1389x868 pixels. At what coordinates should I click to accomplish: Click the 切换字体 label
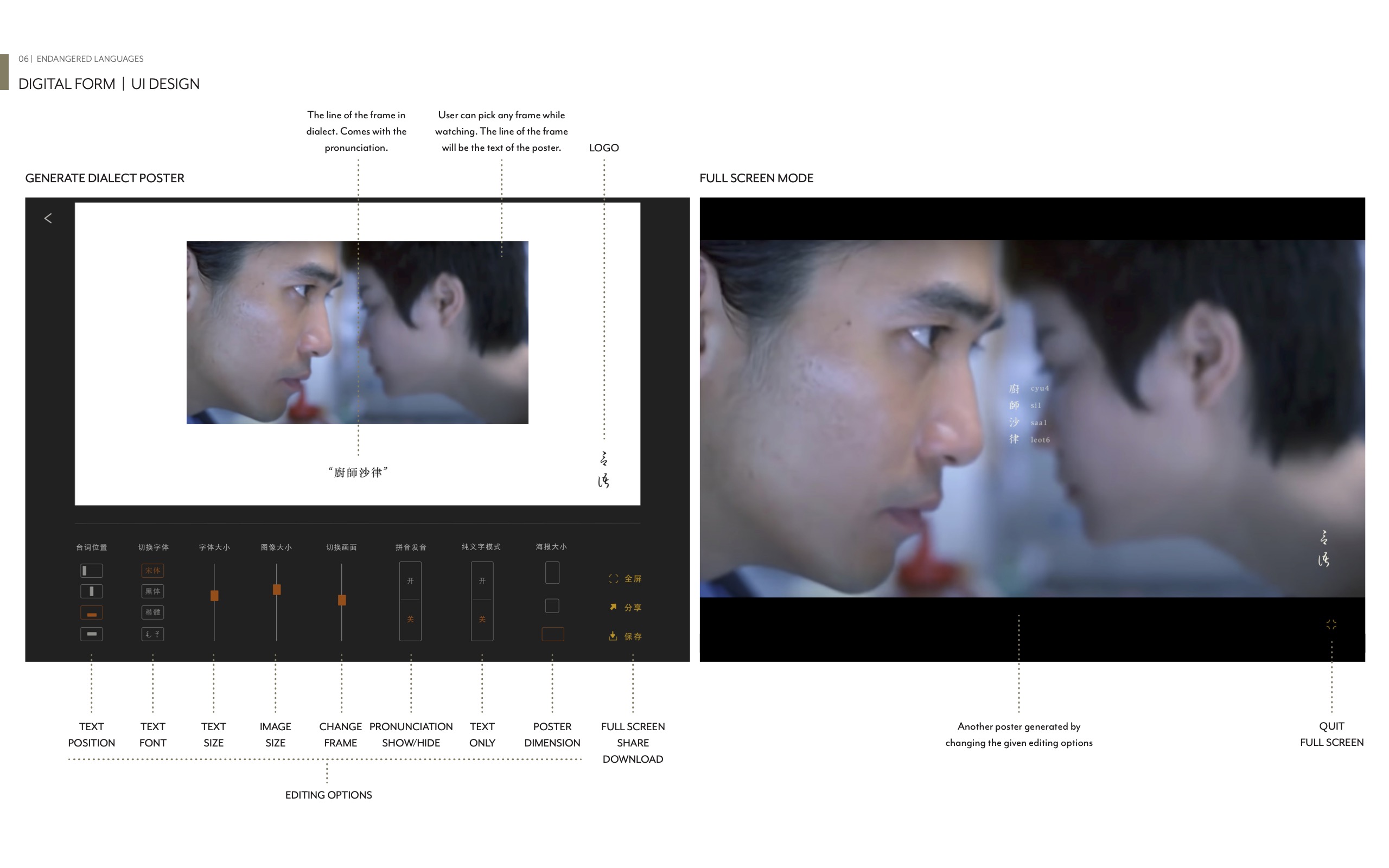(153, 547)
